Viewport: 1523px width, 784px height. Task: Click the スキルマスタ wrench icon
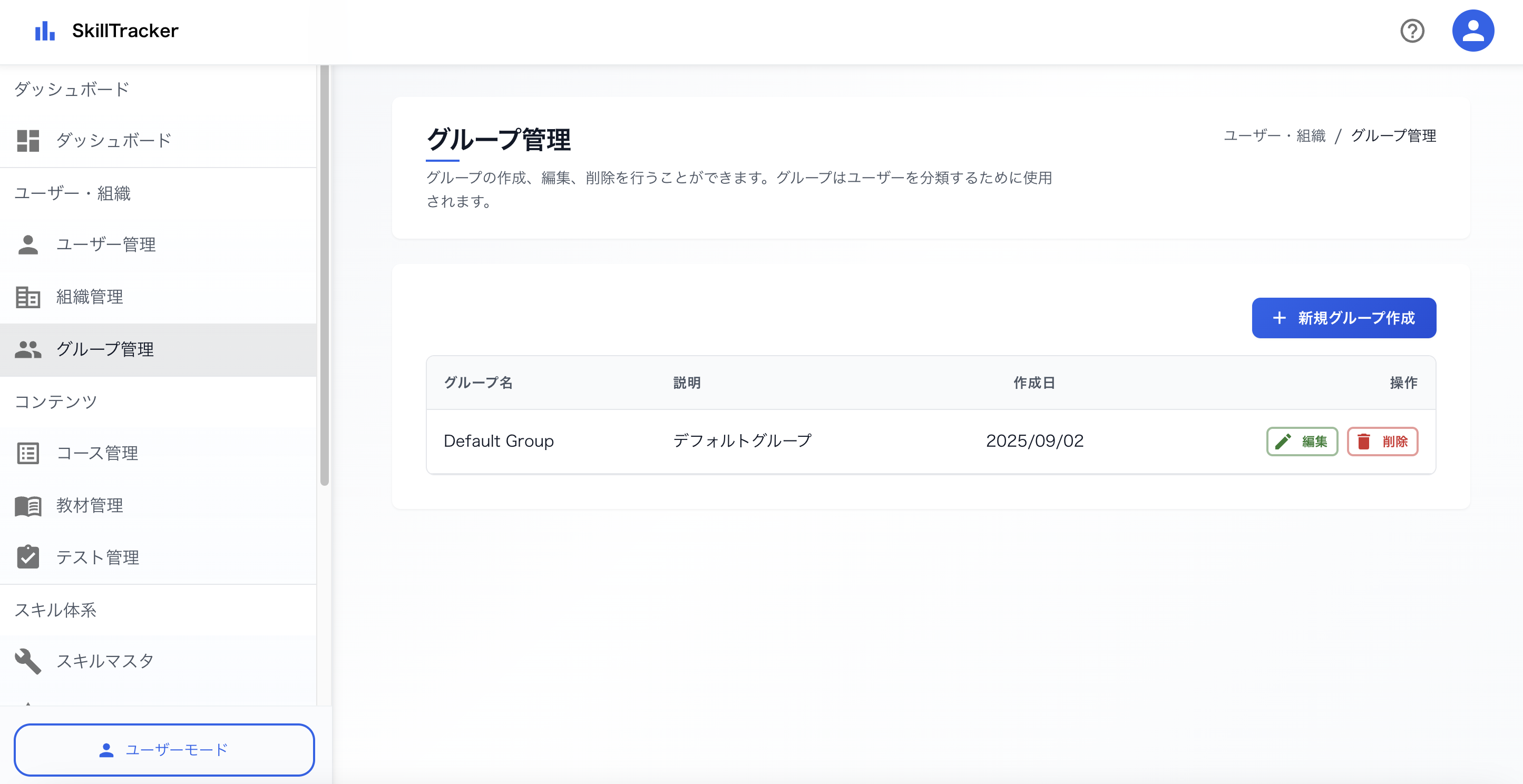(27, 660)
